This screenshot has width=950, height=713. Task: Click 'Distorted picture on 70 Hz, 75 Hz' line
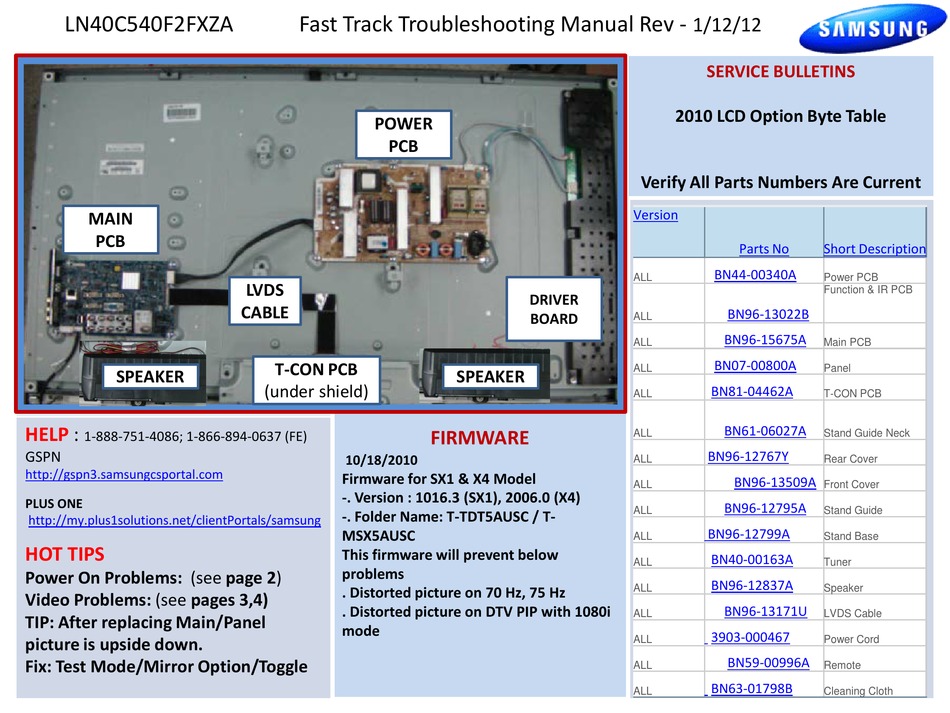click(x=454, y=593)
